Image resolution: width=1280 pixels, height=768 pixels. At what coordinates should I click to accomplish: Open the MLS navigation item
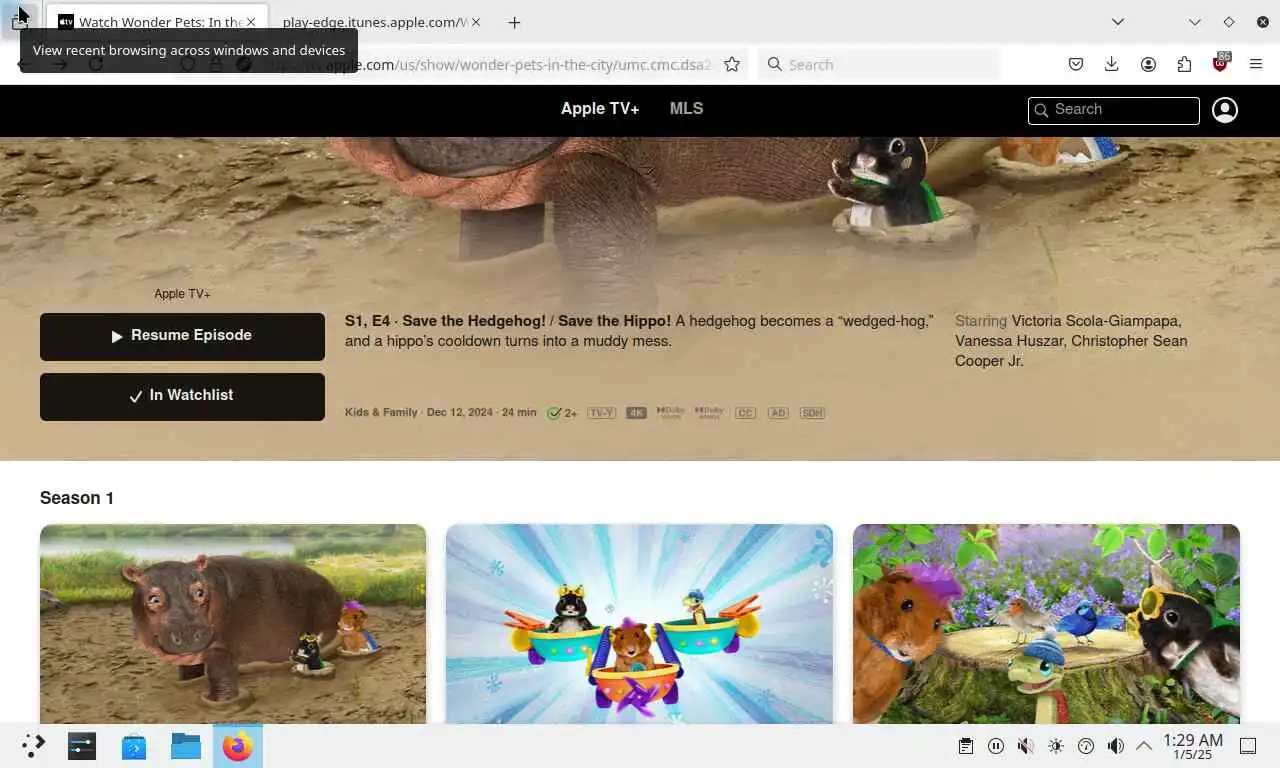(x=686, y=109)
